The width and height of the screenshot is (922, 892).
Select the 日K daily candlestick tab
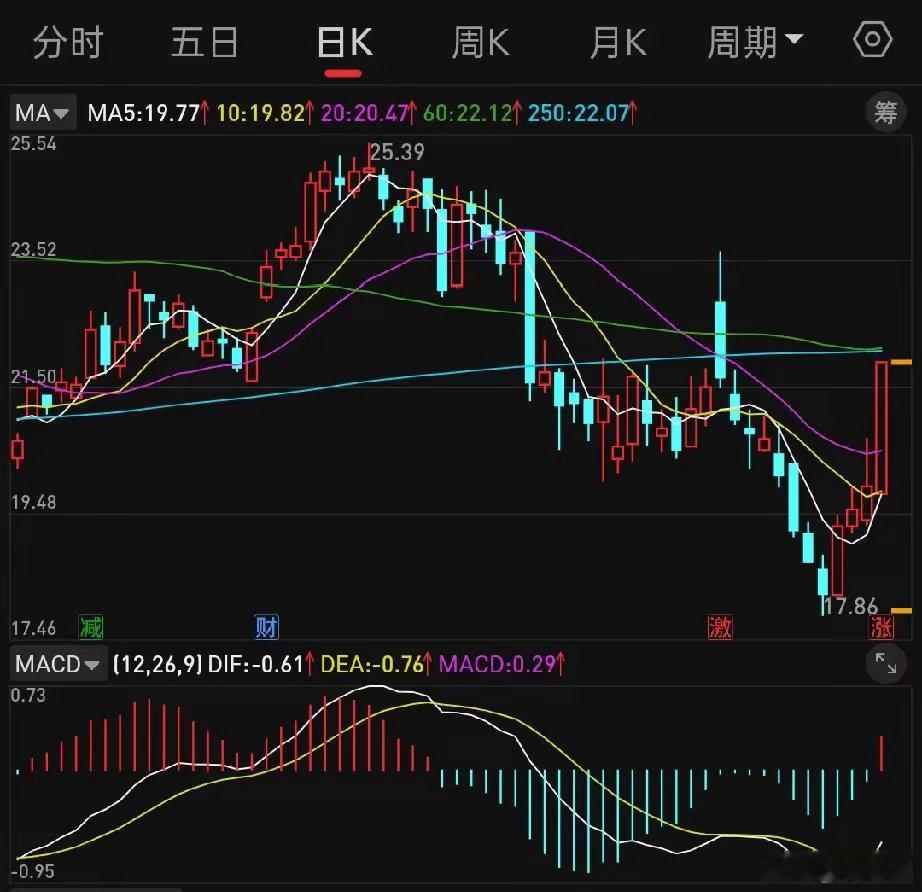[x=344, y=42]
